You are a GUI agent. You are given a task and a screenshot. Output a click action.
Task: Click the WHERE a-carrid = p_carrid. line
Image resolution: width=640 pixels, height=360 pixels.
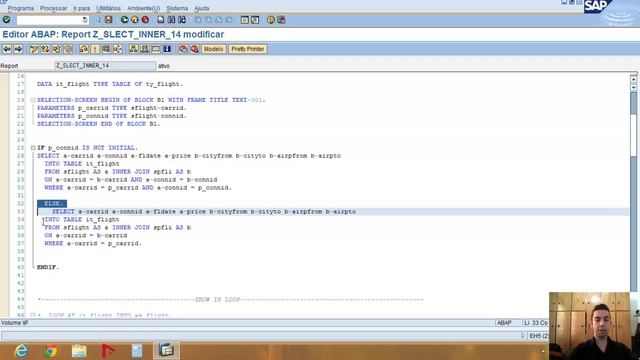tap(93, 243)
